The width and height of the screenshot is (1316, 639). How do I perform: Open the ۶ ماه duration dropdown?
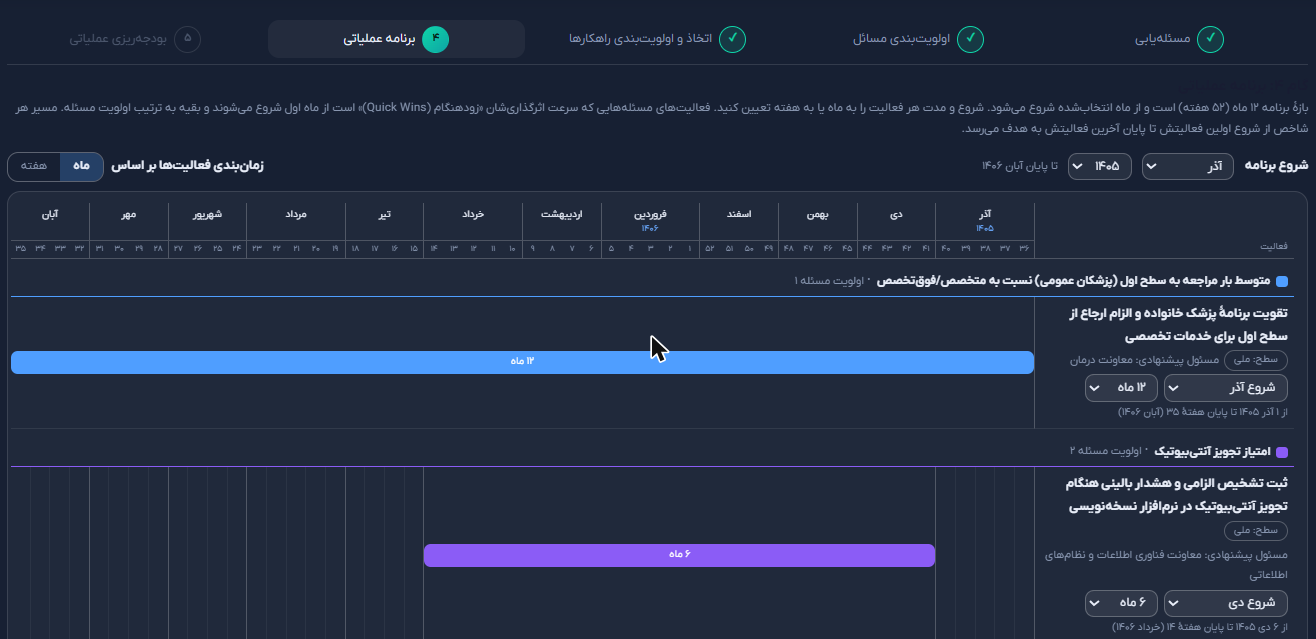coord(1121,603)
